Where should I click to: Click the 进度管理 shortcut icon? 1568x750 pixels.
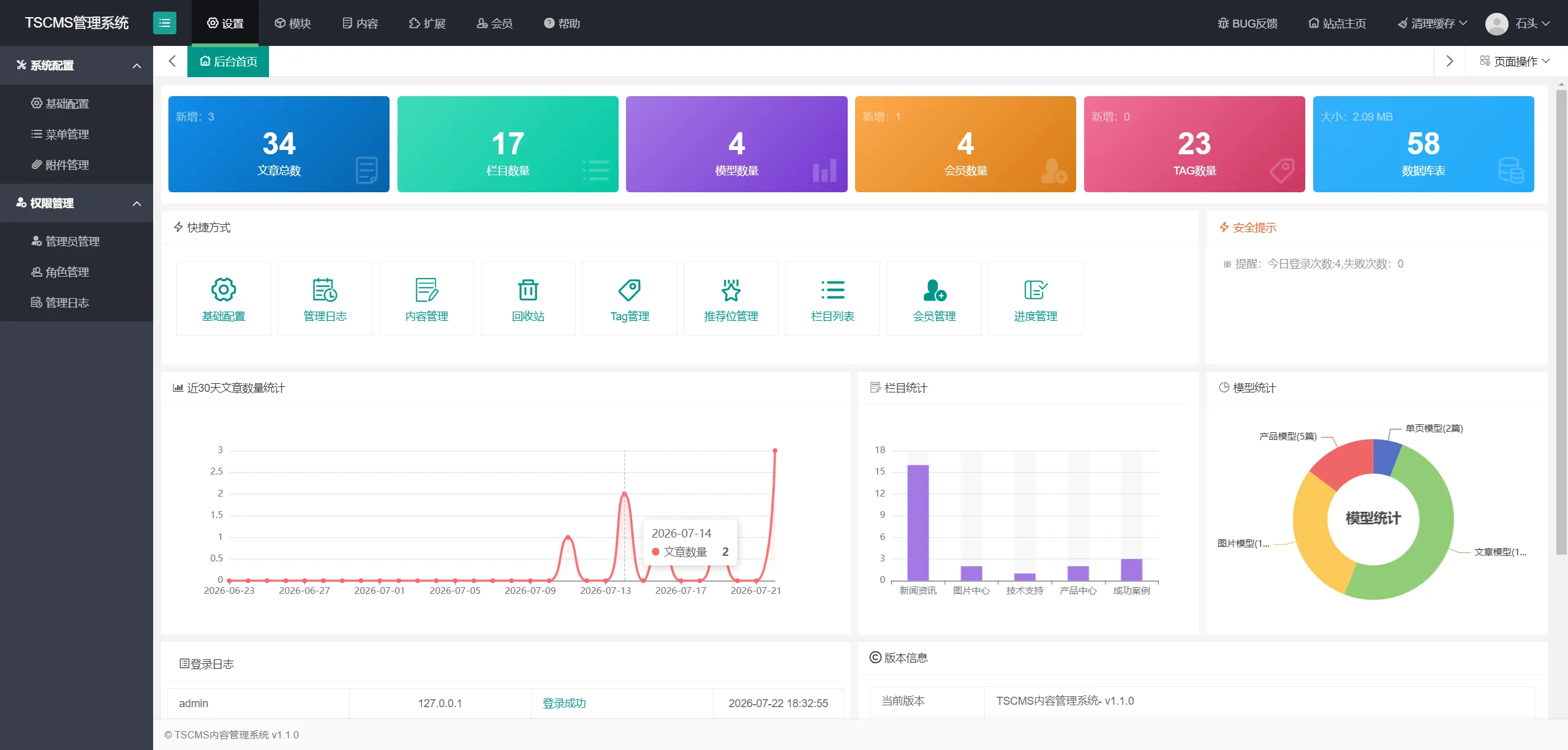[1036, 290]
